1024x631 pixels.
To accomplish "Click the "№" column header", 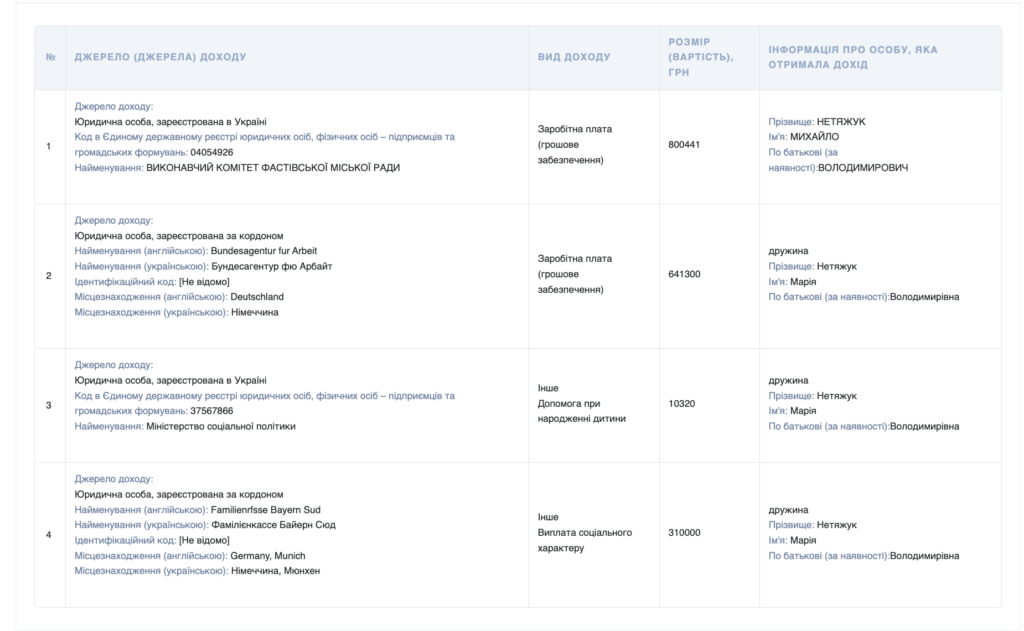I will [49, 57].
